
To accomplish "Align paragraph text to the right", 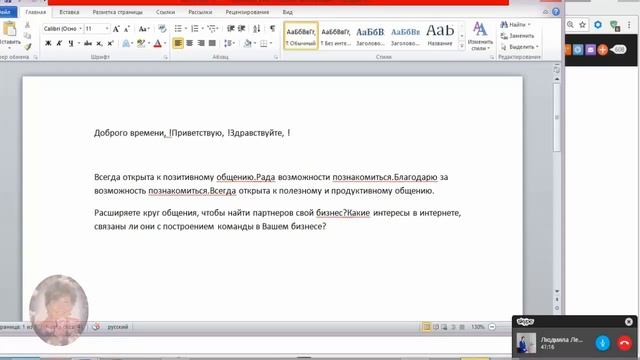I will 201,43.
